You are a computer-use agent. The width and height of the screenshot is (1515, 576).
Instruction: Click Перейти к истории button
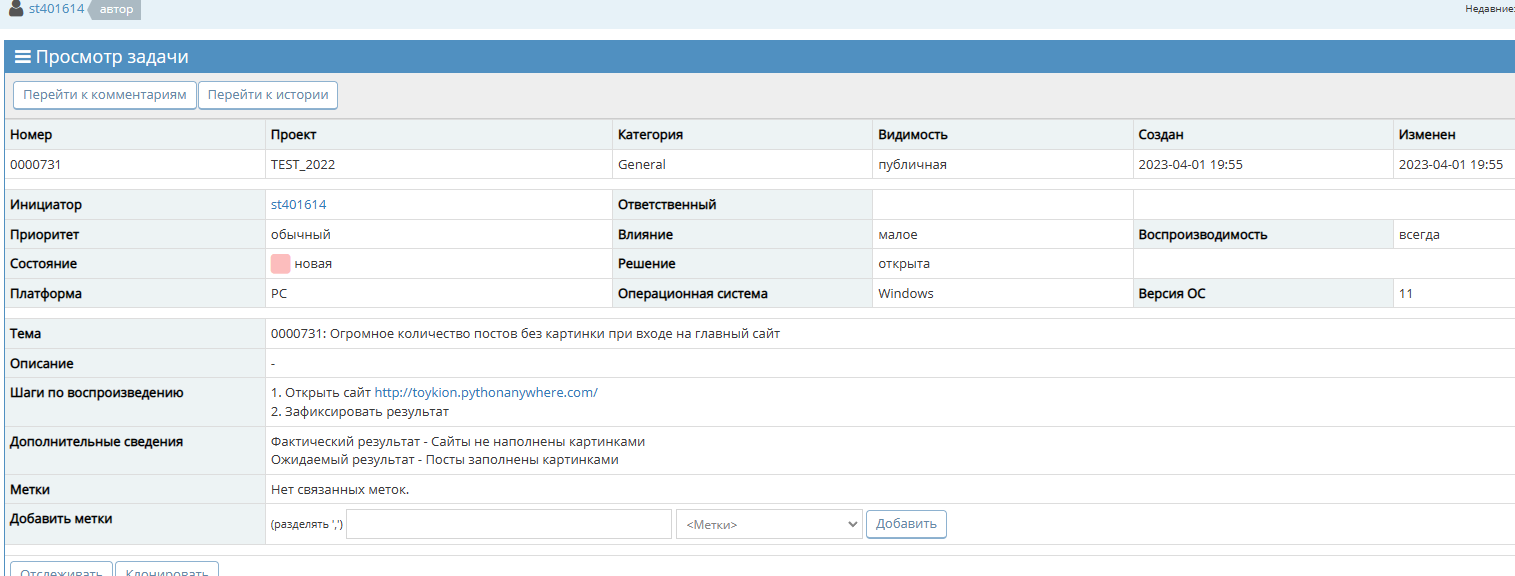268,95
